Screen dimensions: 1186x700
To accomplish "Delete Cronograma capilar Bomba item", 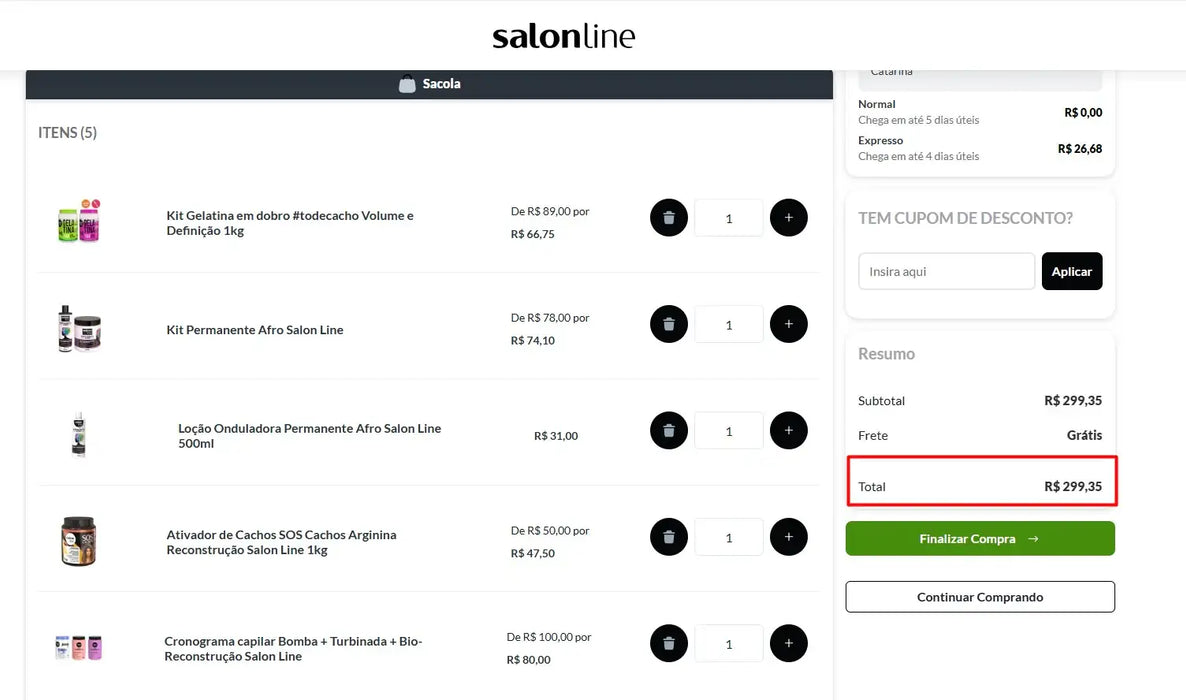I will 668,644.
